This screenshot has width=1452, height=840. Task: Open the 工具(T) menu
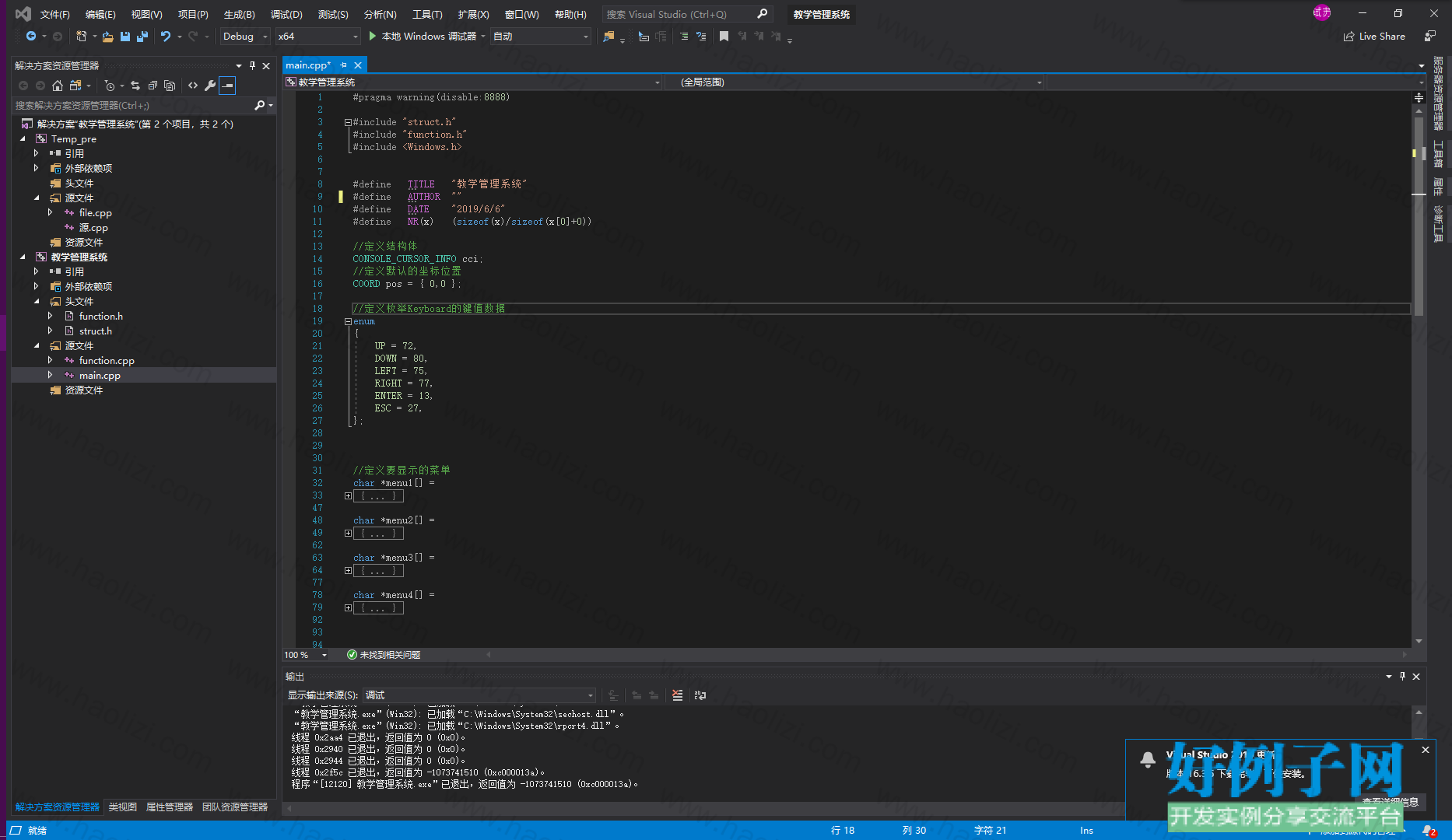tap(427, 14)
